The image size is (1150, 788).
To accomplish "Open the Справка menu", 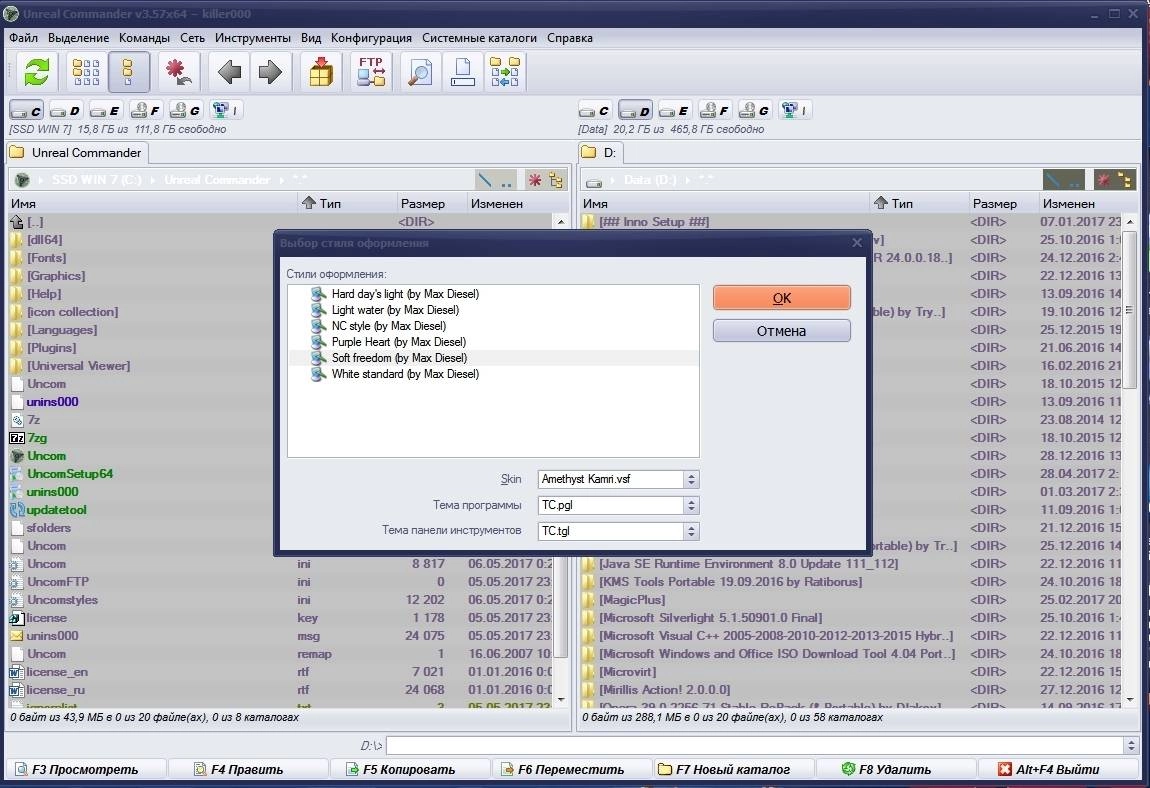I will click(570, 37).
